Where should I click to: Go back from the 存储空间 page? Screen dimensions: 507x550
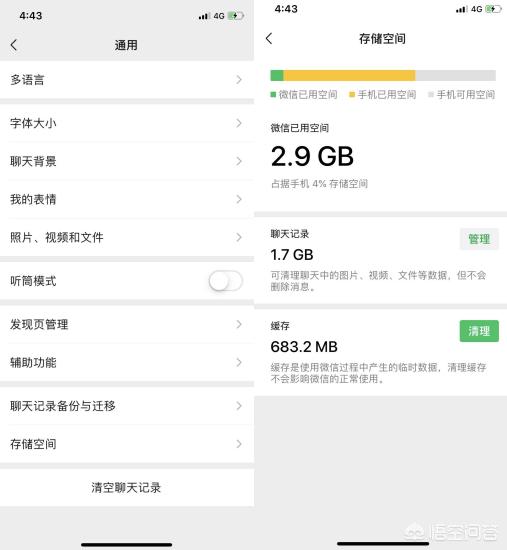click(269, 38)
